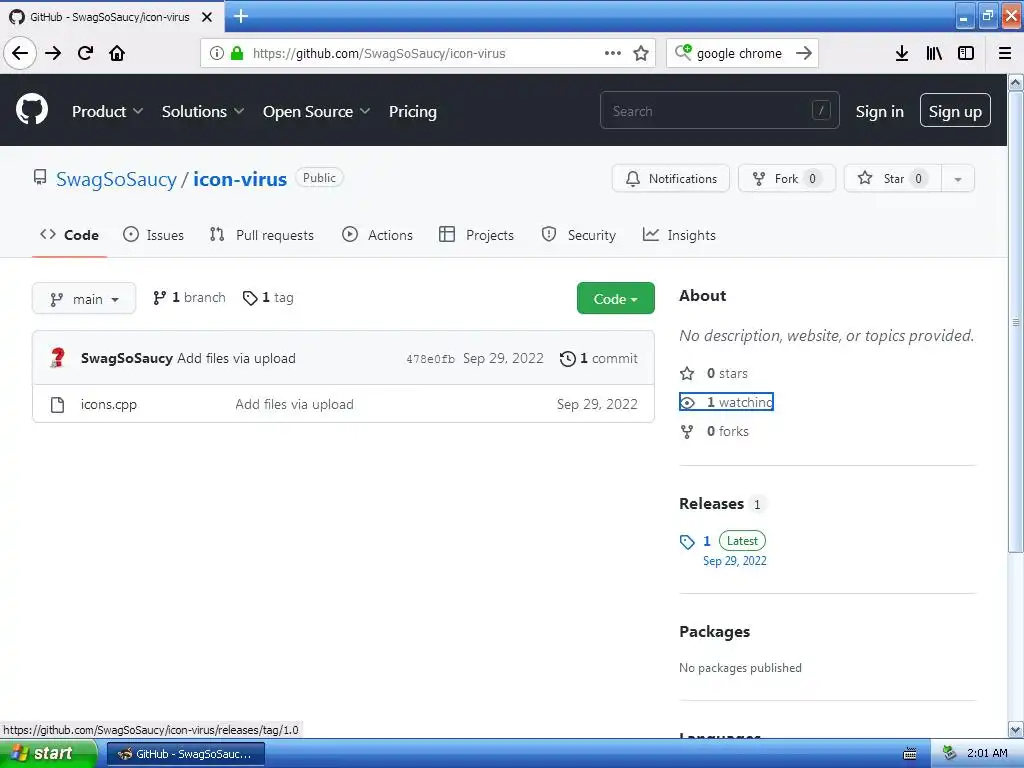This screenshot has height=768, width=1024.
Task: Switch to the Issues tab
Action: (153, 235)
